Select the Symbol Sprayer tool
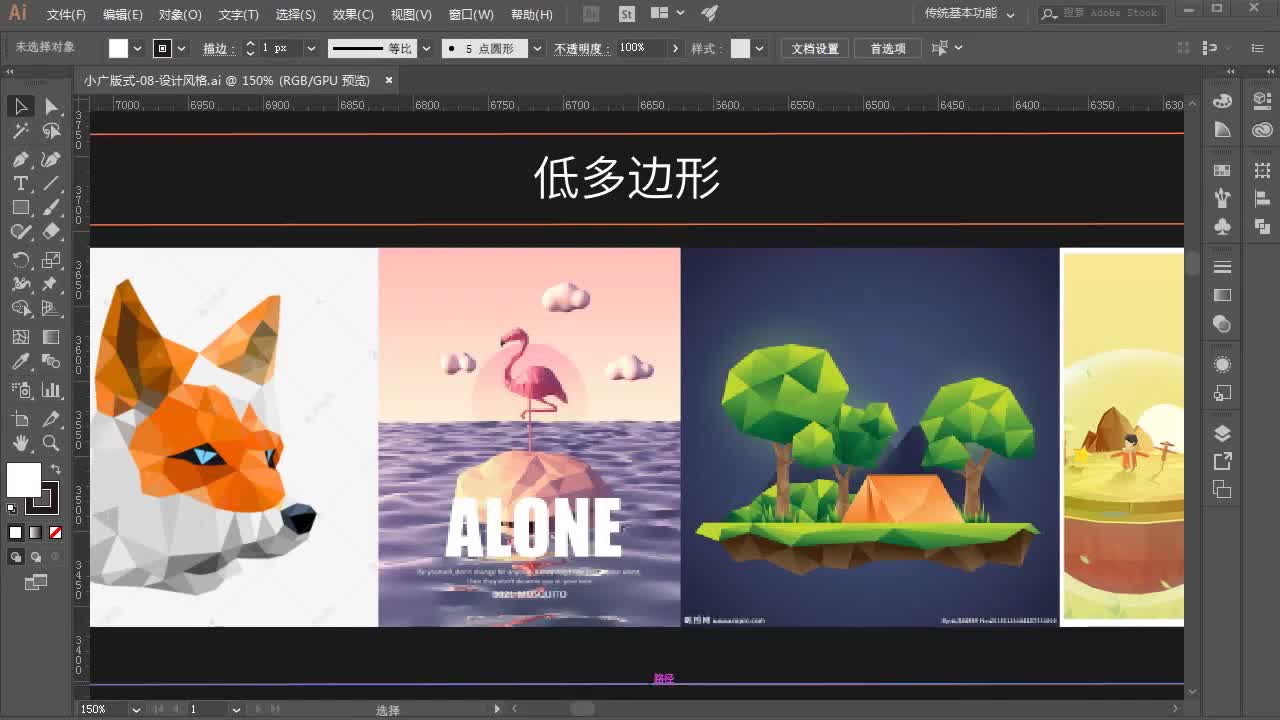This screenshot has width=1280, height=720. tap(20, 390)
